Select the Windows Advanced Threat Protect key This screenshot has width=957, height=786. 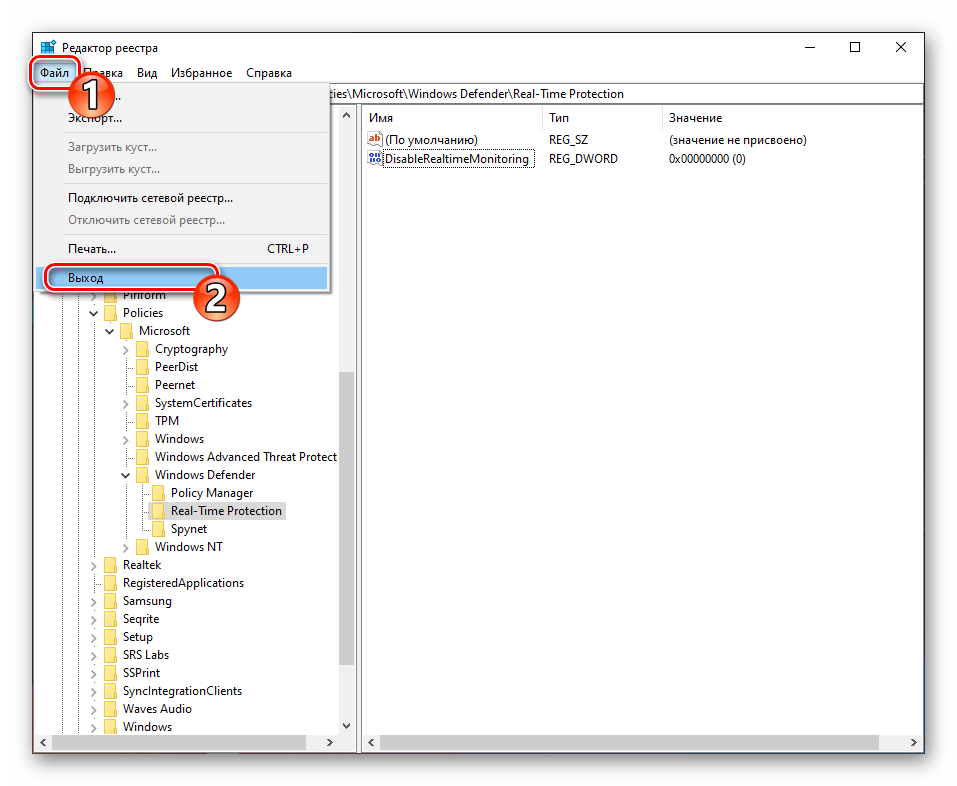(x=245, y=457)
